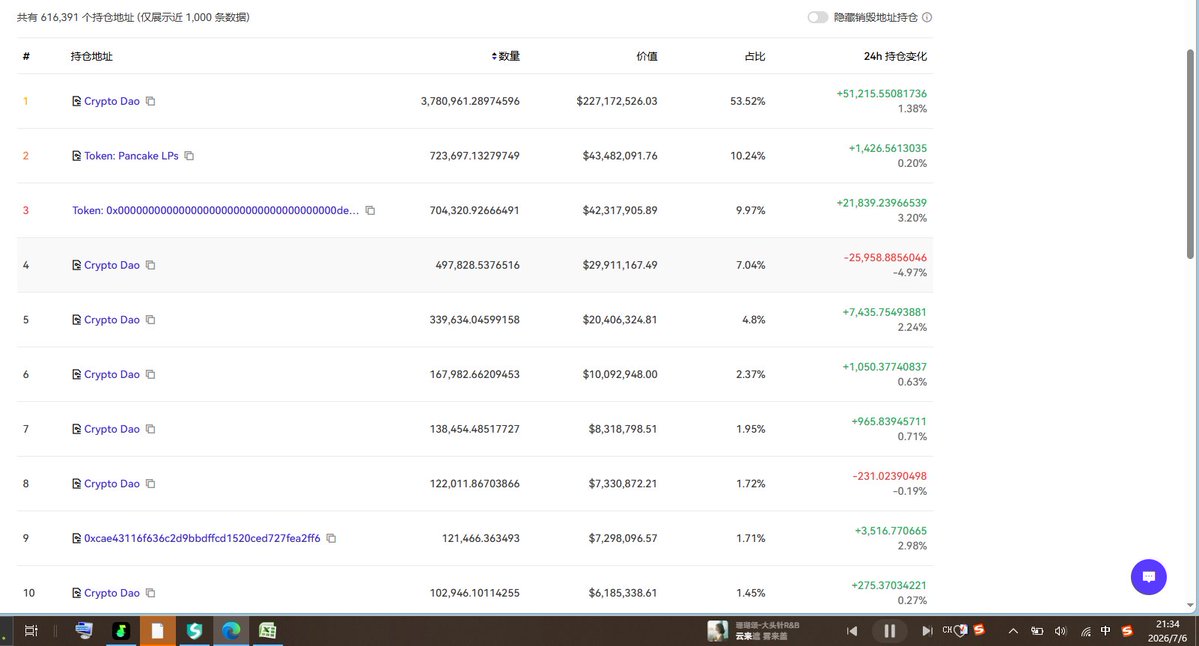This screenshot has width=1199, height=646.
Task: Click the page vertical scrollbar thumb
Action: tap(1190, 153)
